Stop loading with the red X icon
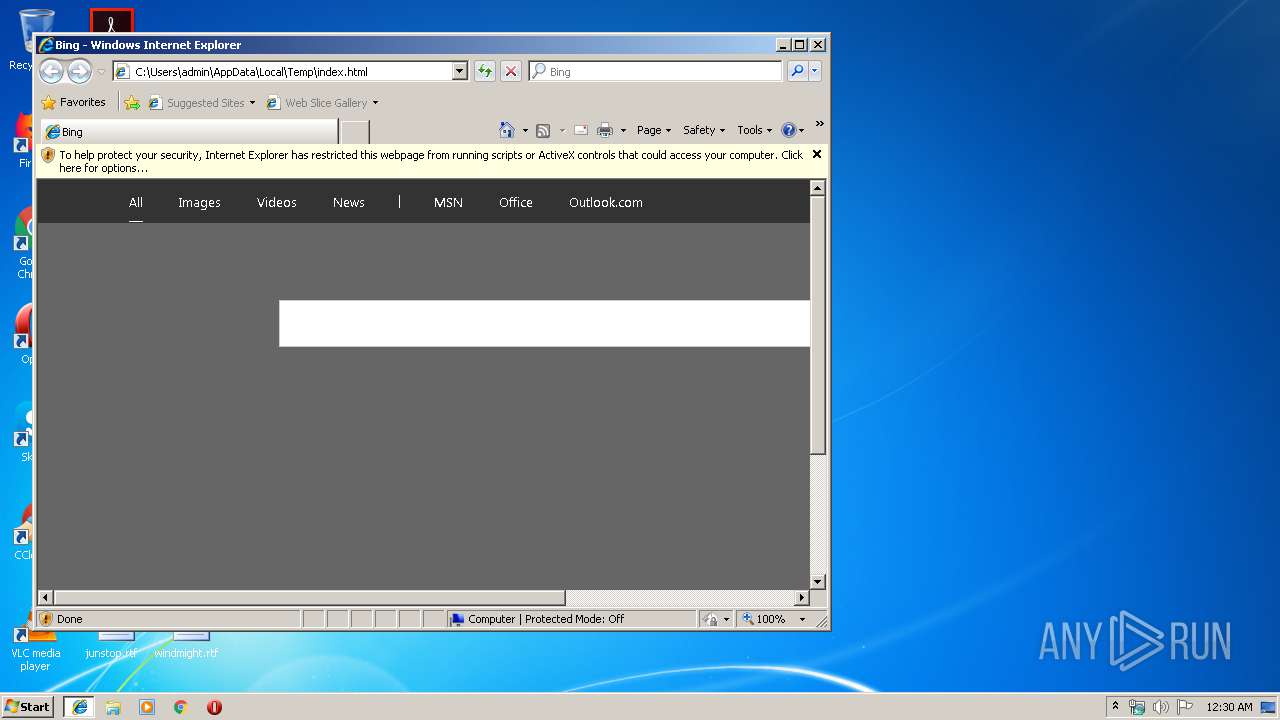1280x720 pixels. coord(511,71)
